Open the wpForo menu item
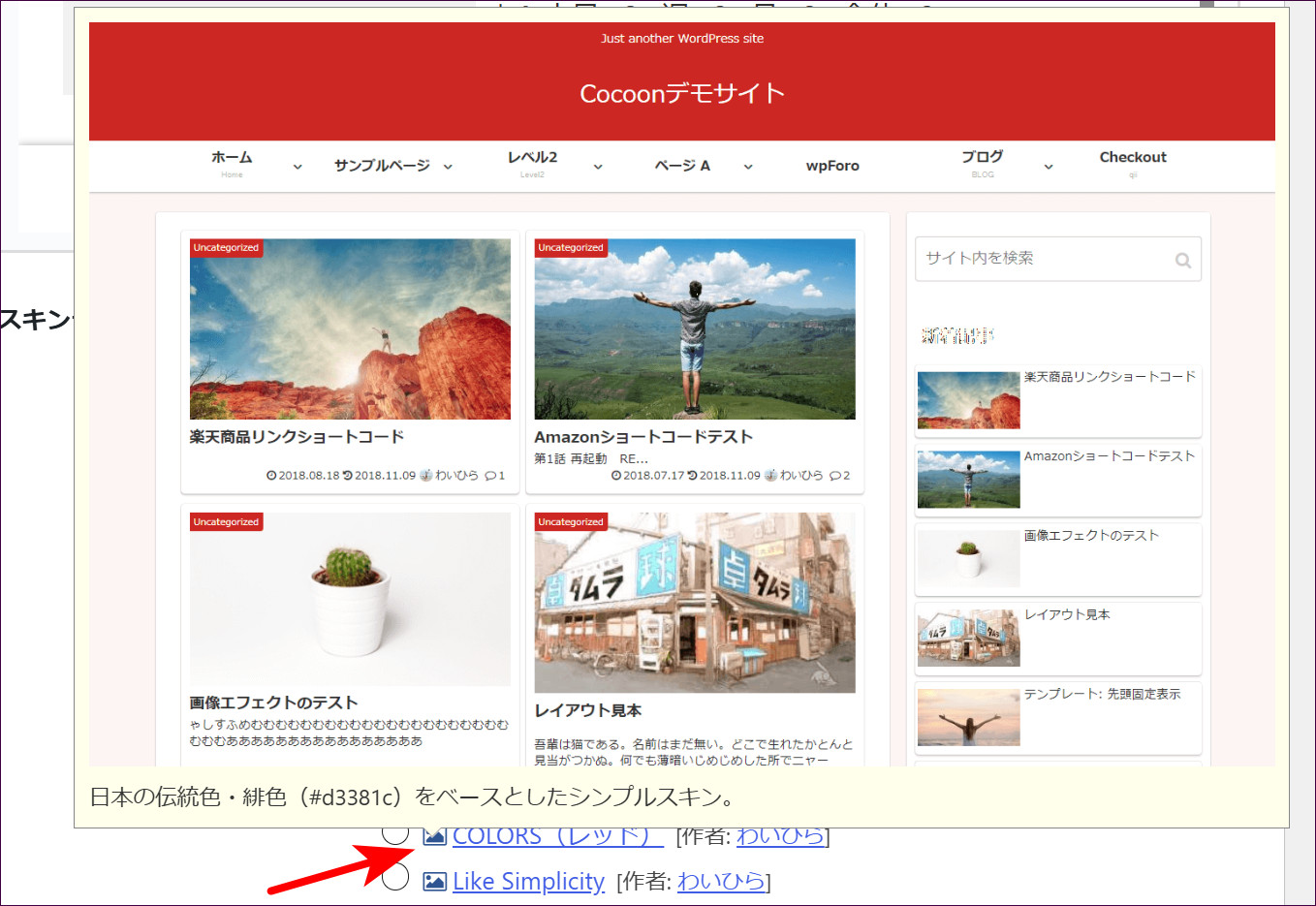The height and width of the screenshot is (906, 1316). point(832,166)
